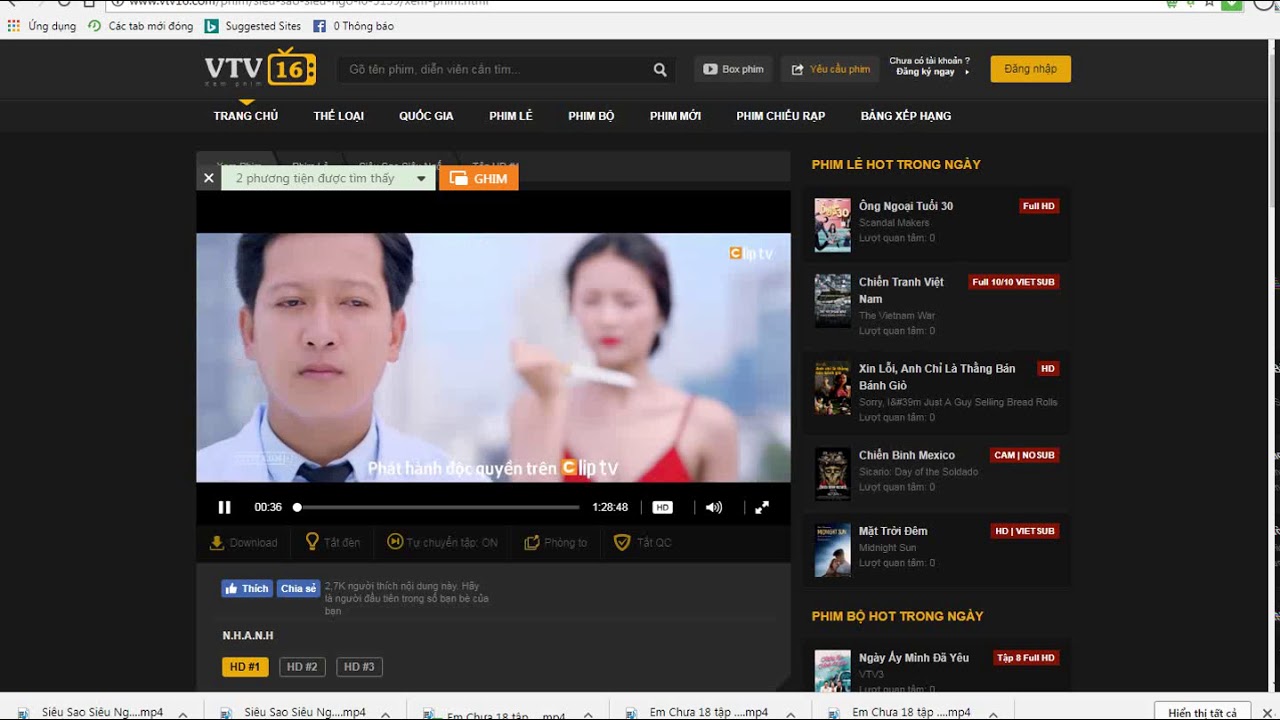The image size is (1280, 720).
Task: Click Facebook Thích like button
Action: point(247,588)
